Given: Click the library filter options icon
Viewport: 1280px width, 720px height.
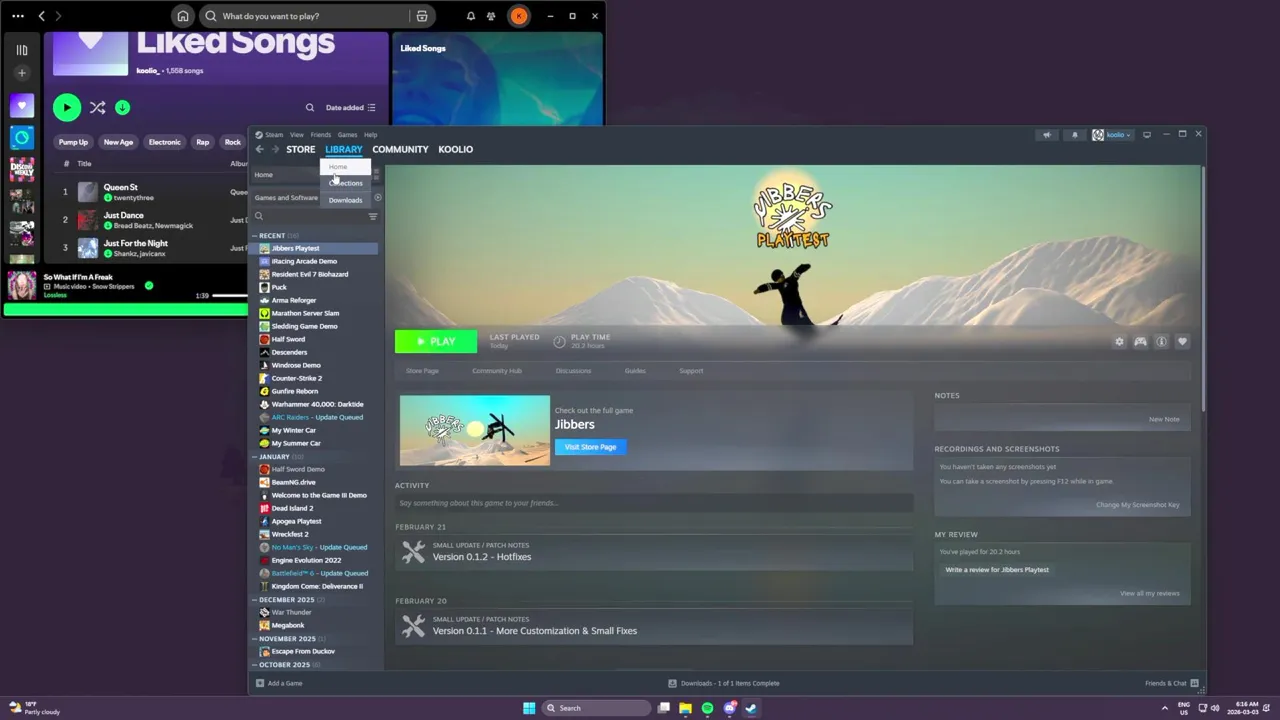Looking at the screenshot, I should [x=373, y=216].
